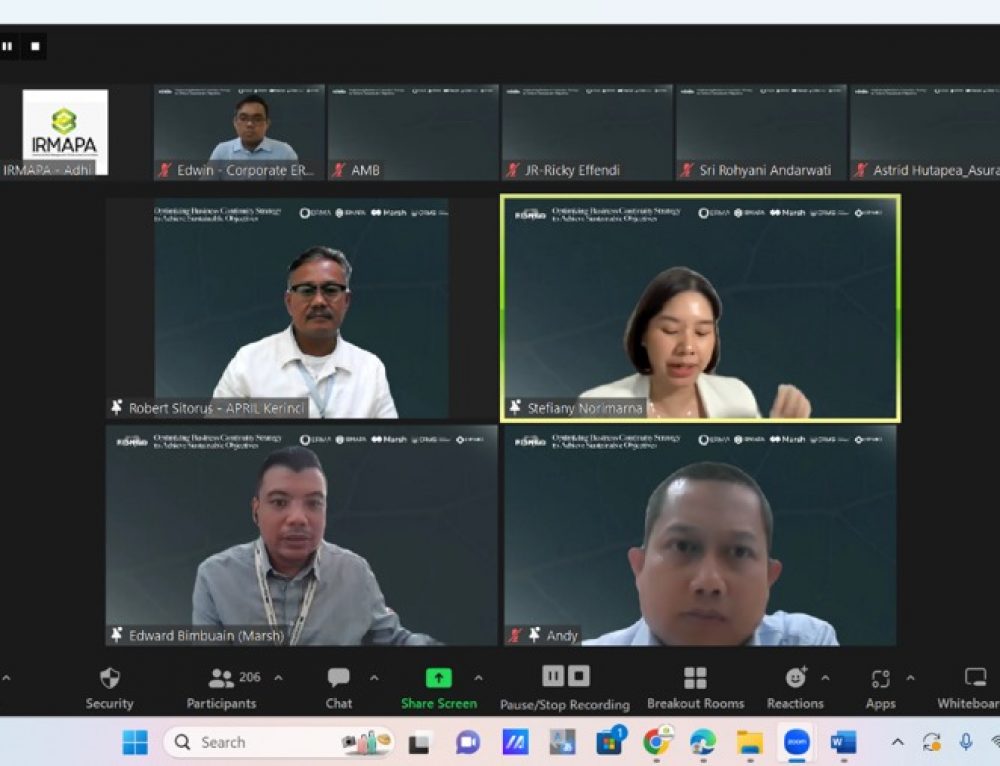Click the green Share Screen icon
Image resolution: width=1000 pixels, height=766 pixels.
[439, 678]
